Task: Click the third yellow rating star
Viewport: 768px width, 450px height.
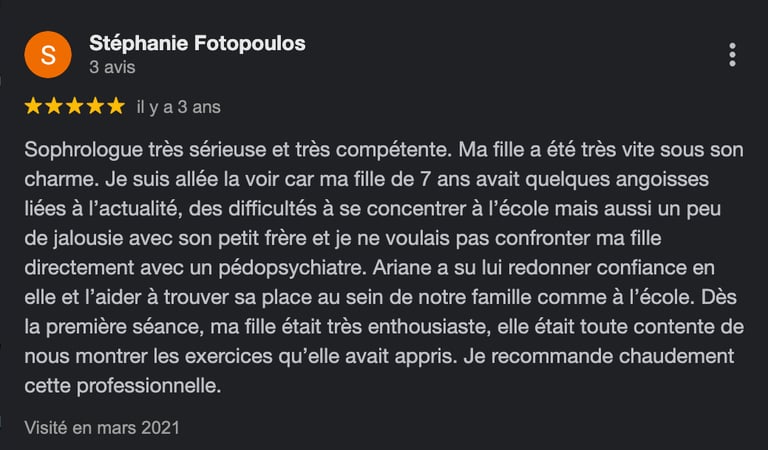Action: click(74, 106)
